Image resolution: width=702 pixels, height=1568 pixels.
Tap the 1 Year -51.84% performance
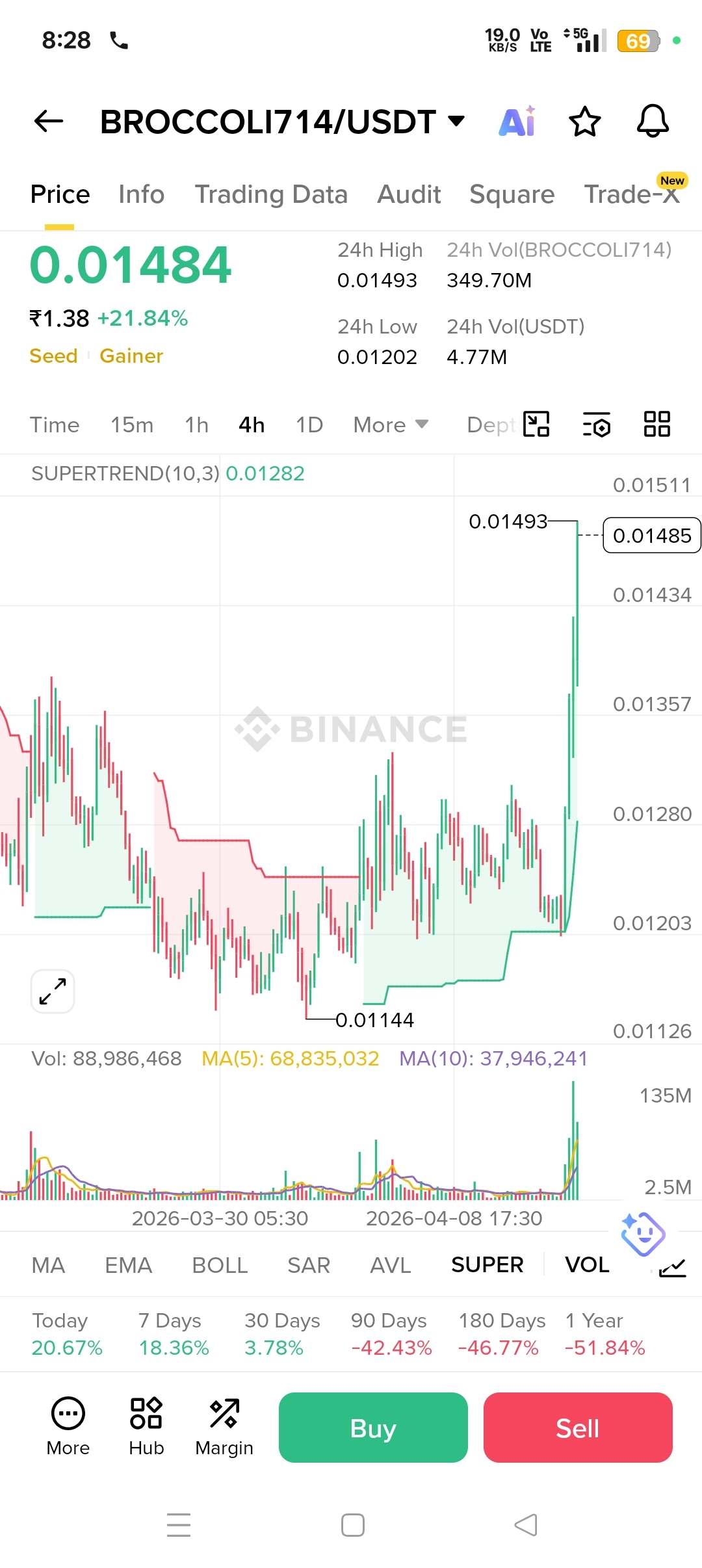[605, 1334]
